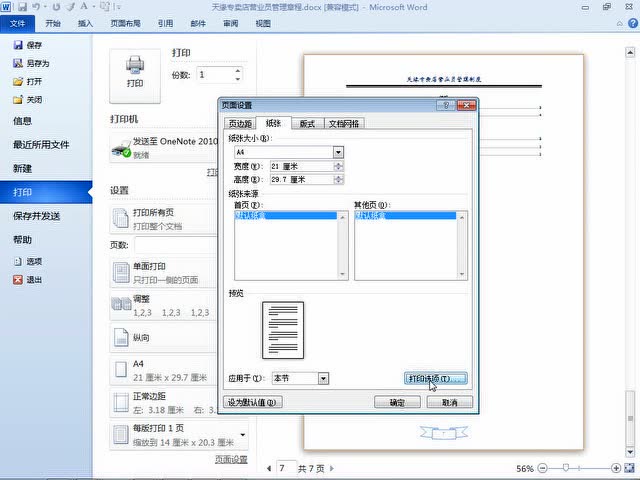
Task: Click the Save icon in quick access toolbar
Action: (x=22, y=7)
